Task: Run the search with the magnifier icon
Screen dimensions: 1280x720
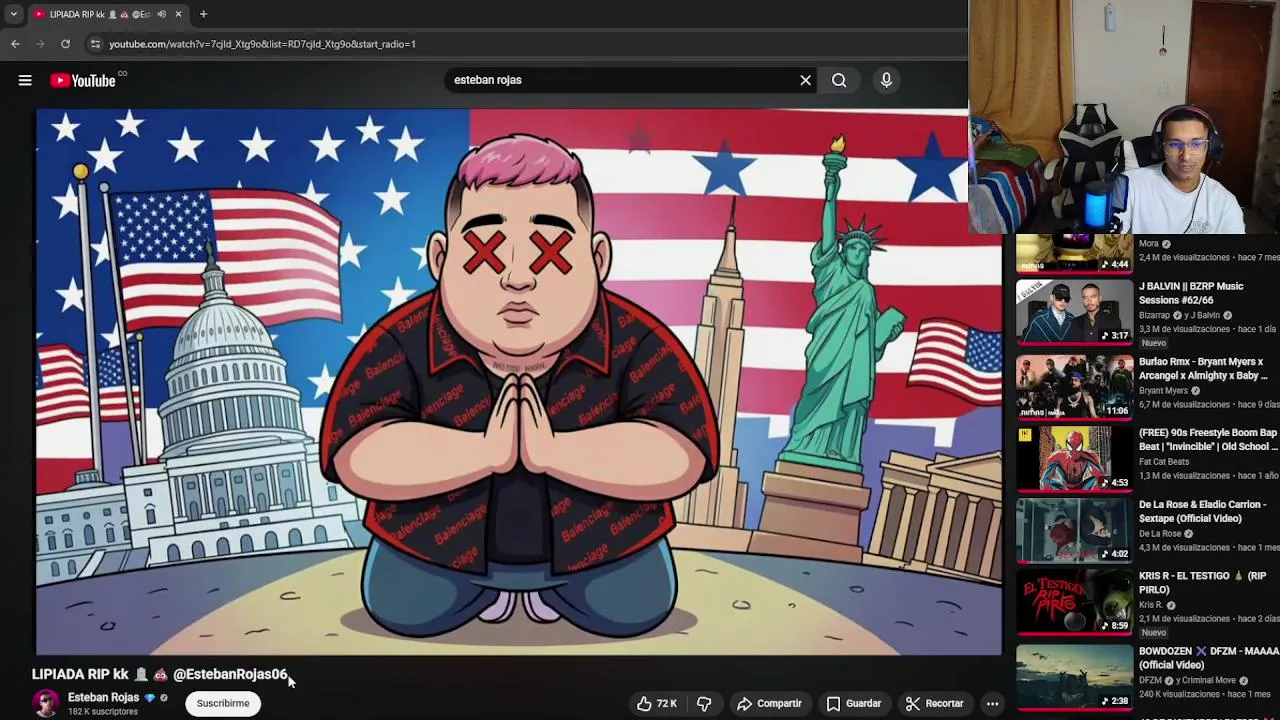Action: coord(839,80)
